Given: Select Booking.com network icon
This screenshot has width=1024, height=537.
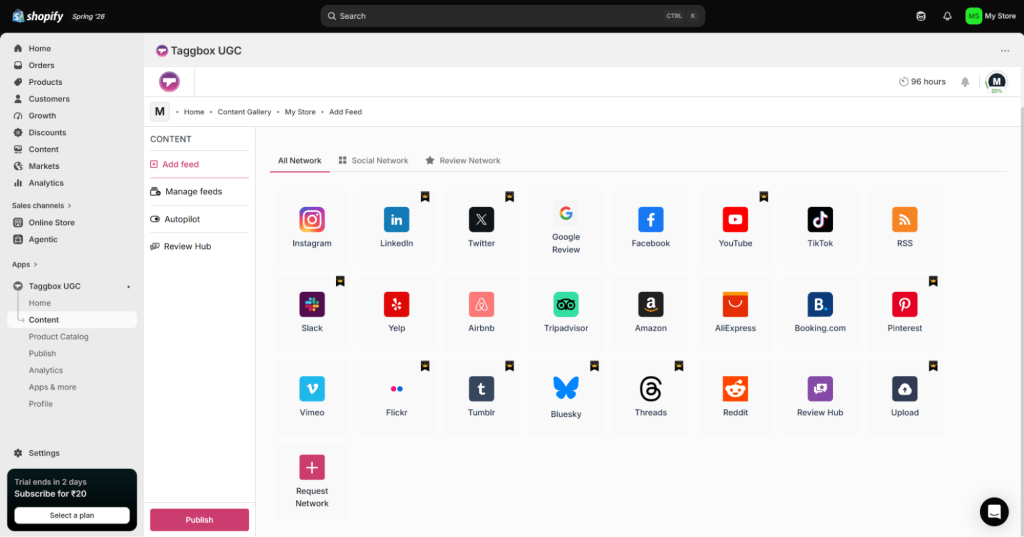Looking at the screenshot, I should pyautogui.click(x=820, y=304).
